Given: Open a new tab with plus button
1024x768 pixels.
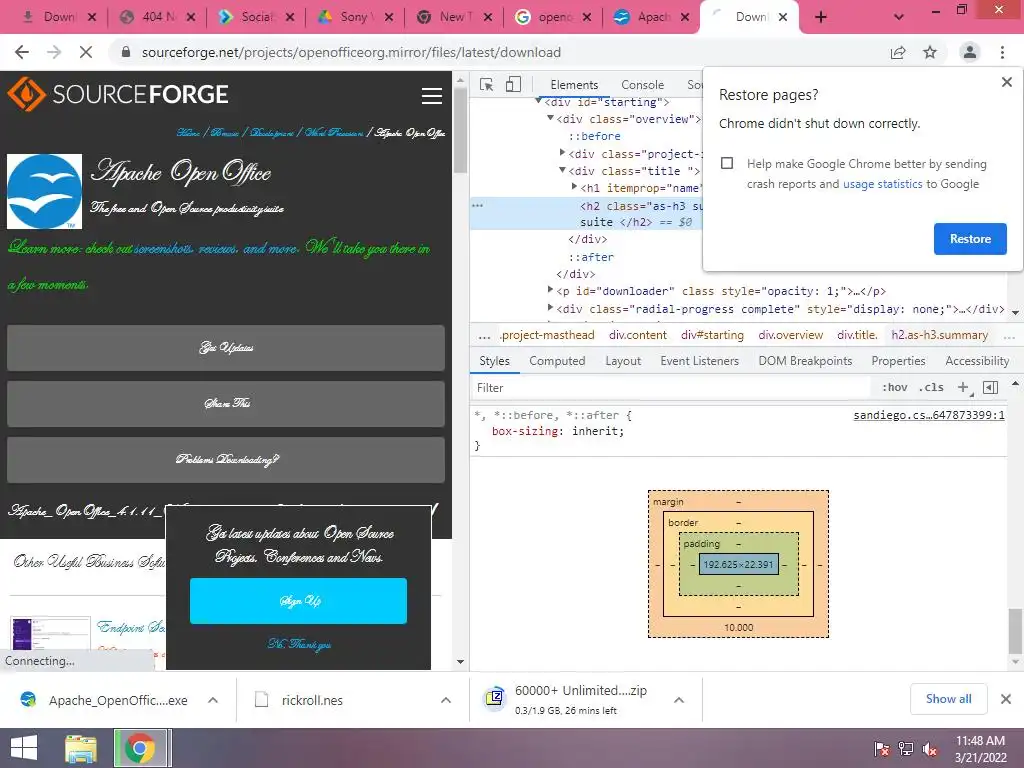Looking at the screenshot, I should tap(821, 17).
